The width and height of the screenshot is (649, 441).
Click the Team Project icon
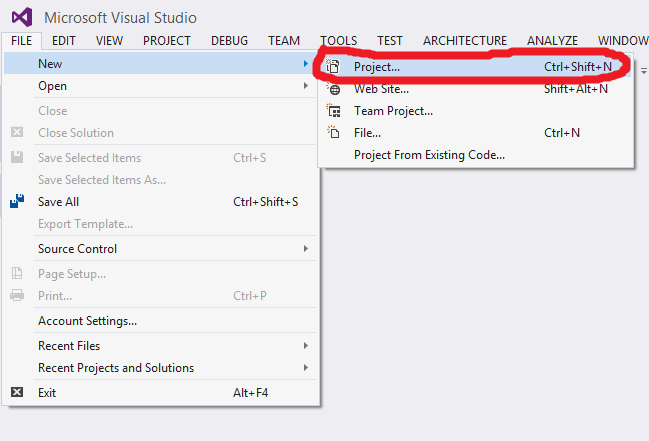(334, 111)
